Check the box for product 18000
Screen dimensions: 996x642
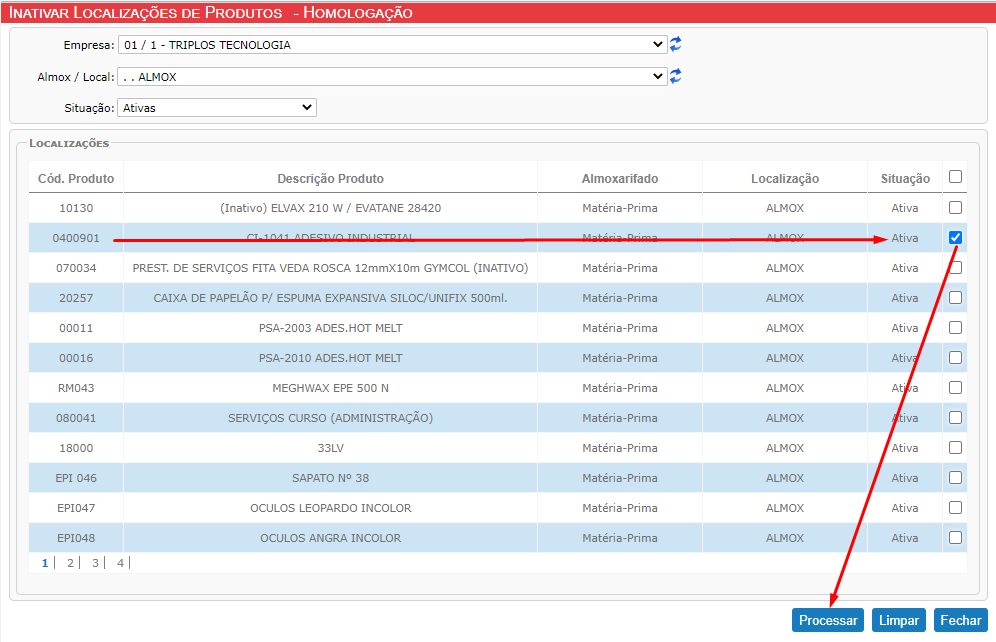click(955, 448)
